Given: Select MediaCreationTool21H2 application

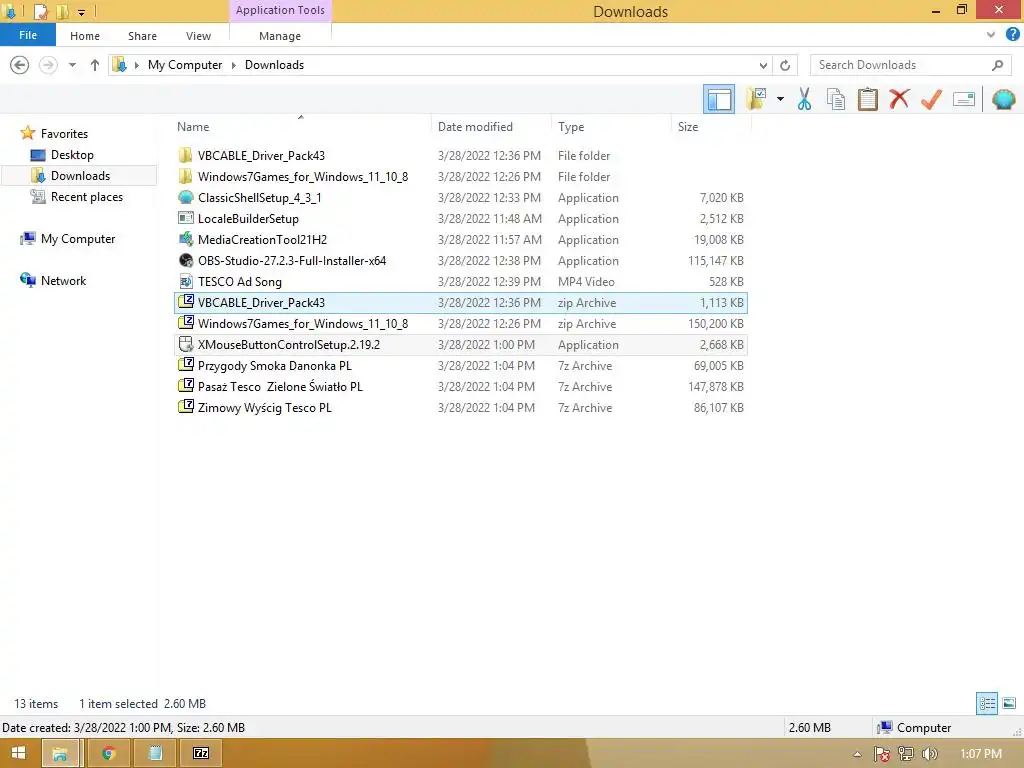Looking at the screenshot, I should (x=461, y=239).
